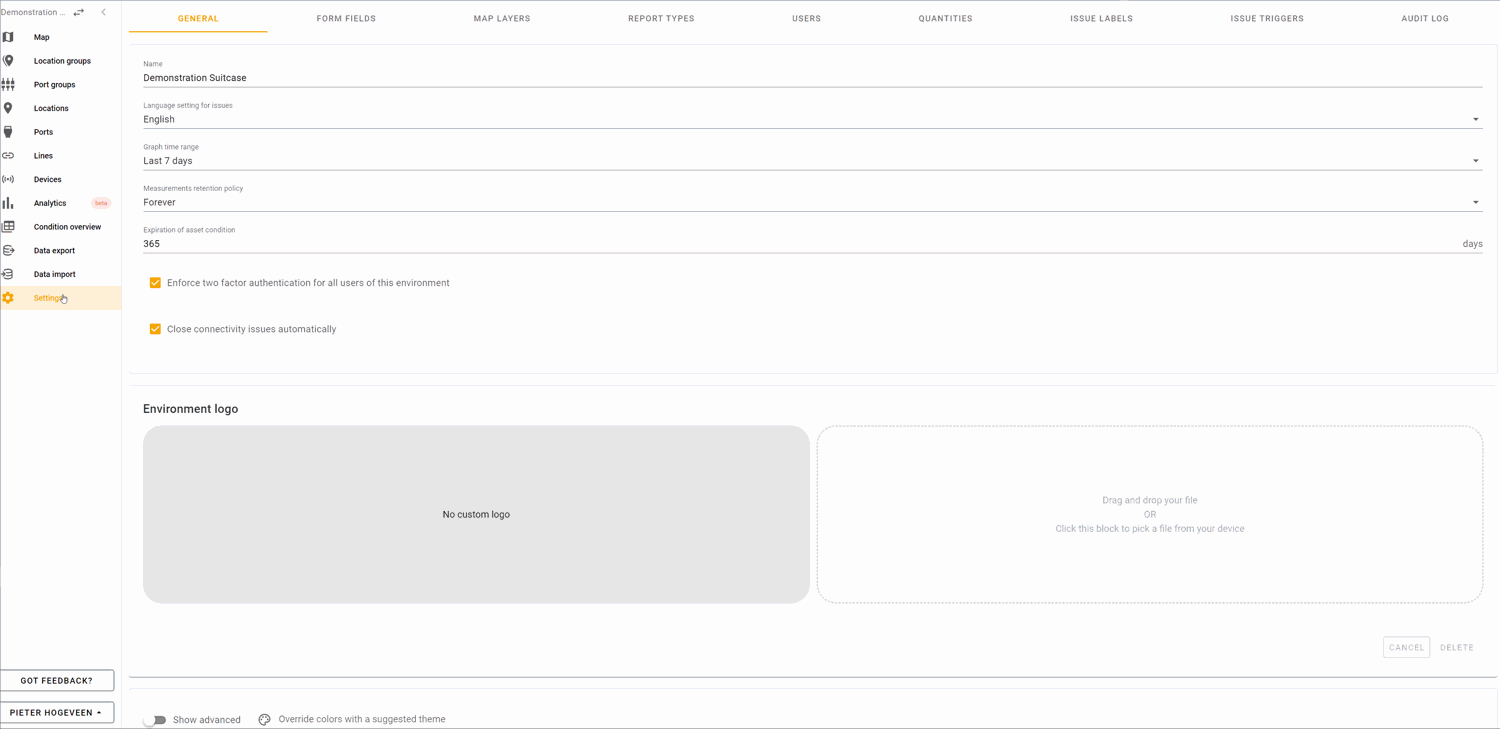Open Location groups via its pin icon
This screenshot has height=729, width=1500.
[8, 61]
